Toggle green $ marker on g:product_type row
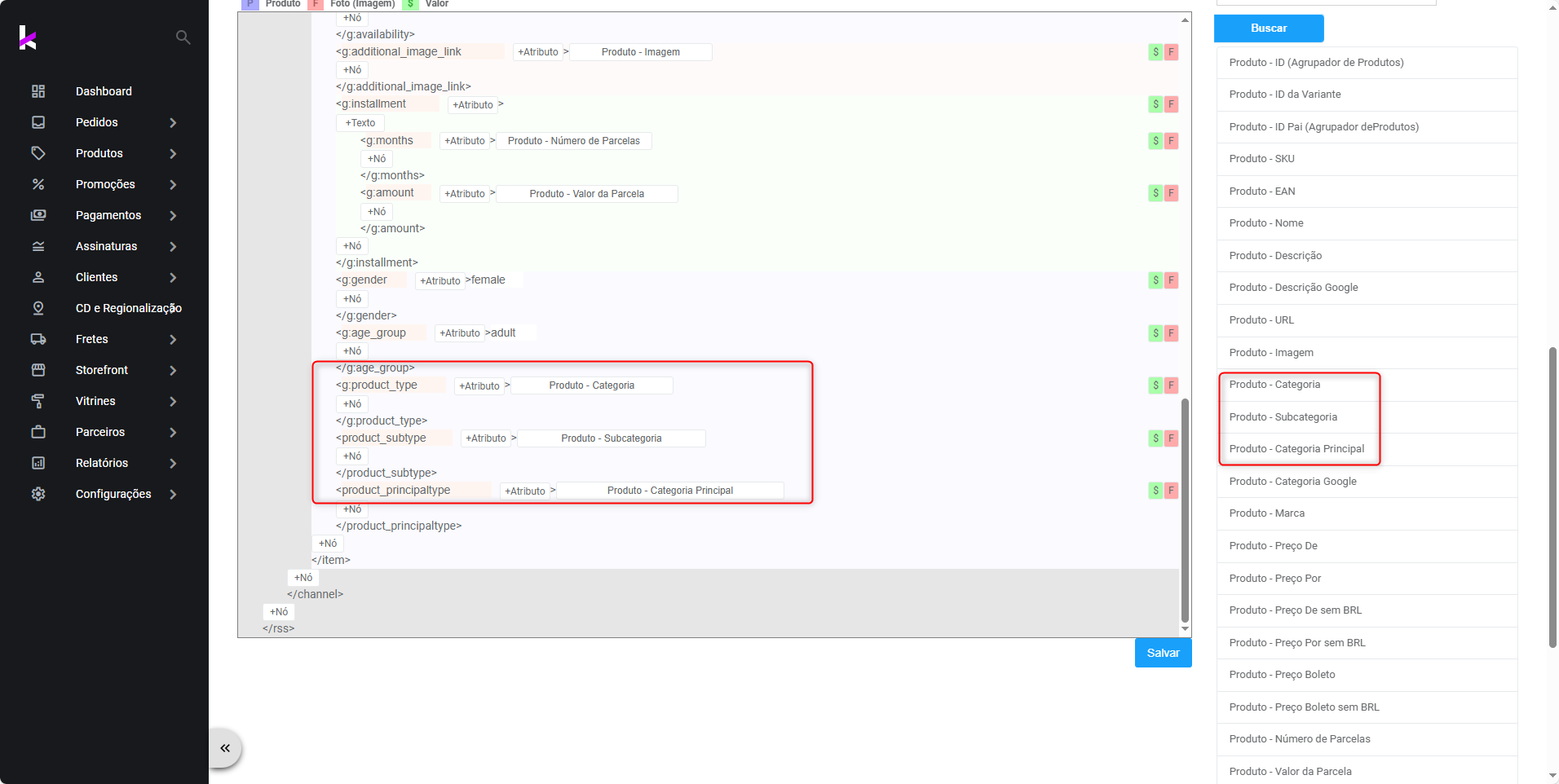The width and height of the screenshot is (1559, 784). [x=1155, y=385]
